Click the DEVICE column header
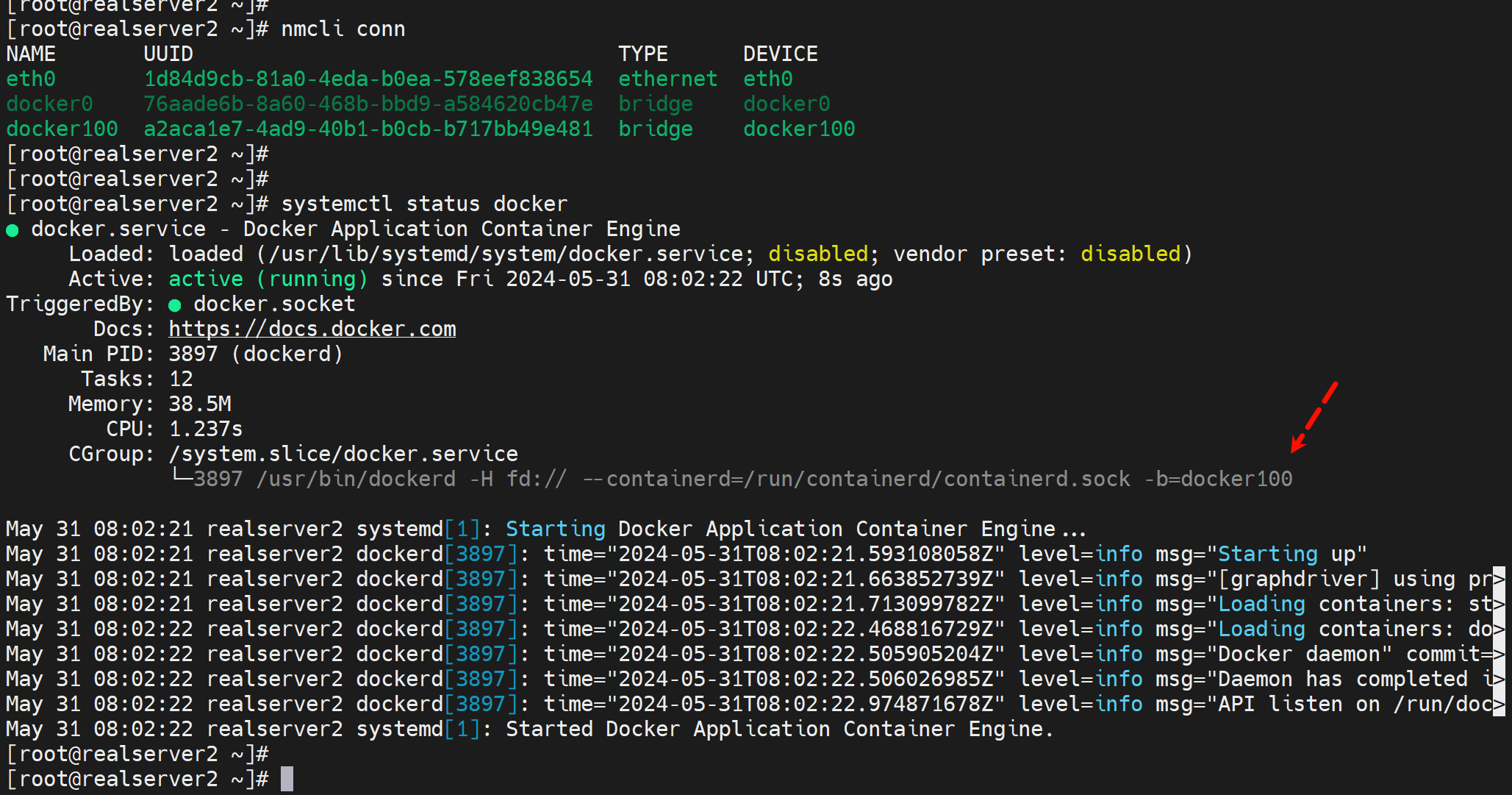This screenshot has height=795, width=1512. (x=780, y=54)
